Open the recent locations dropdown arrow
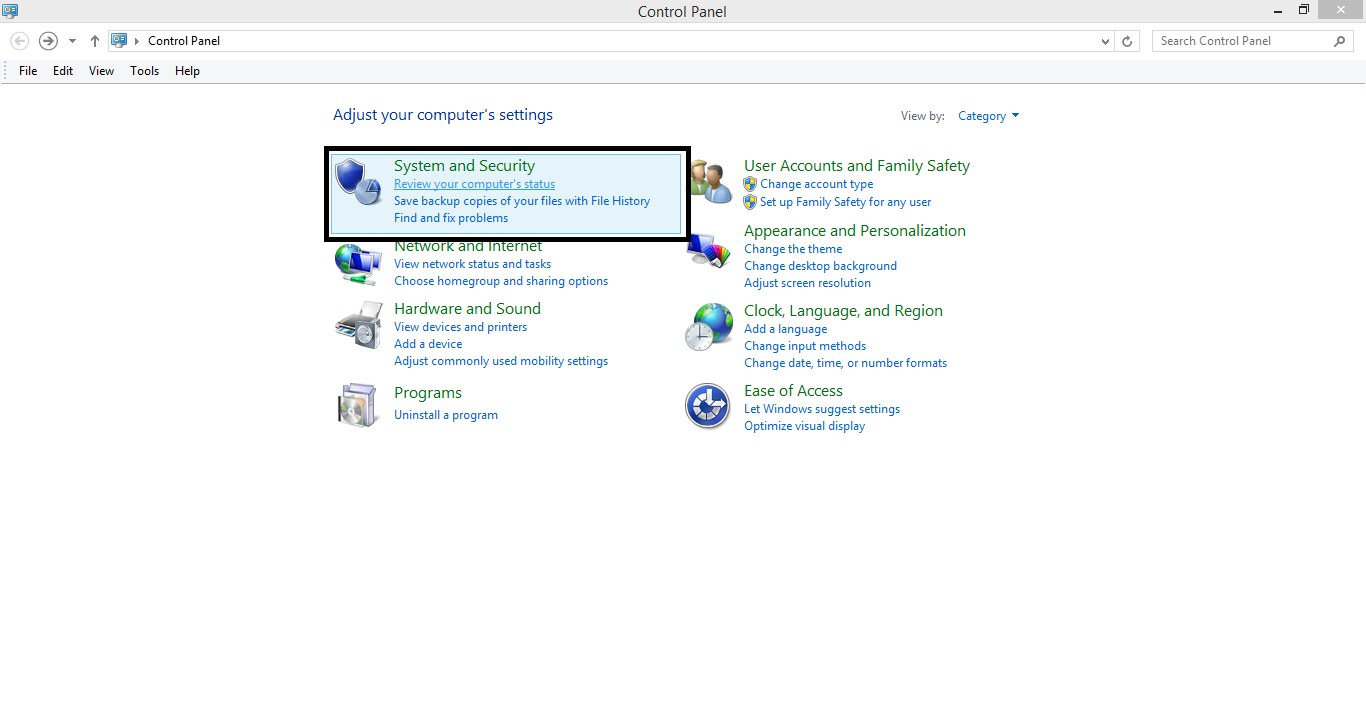 coord(72,41)
